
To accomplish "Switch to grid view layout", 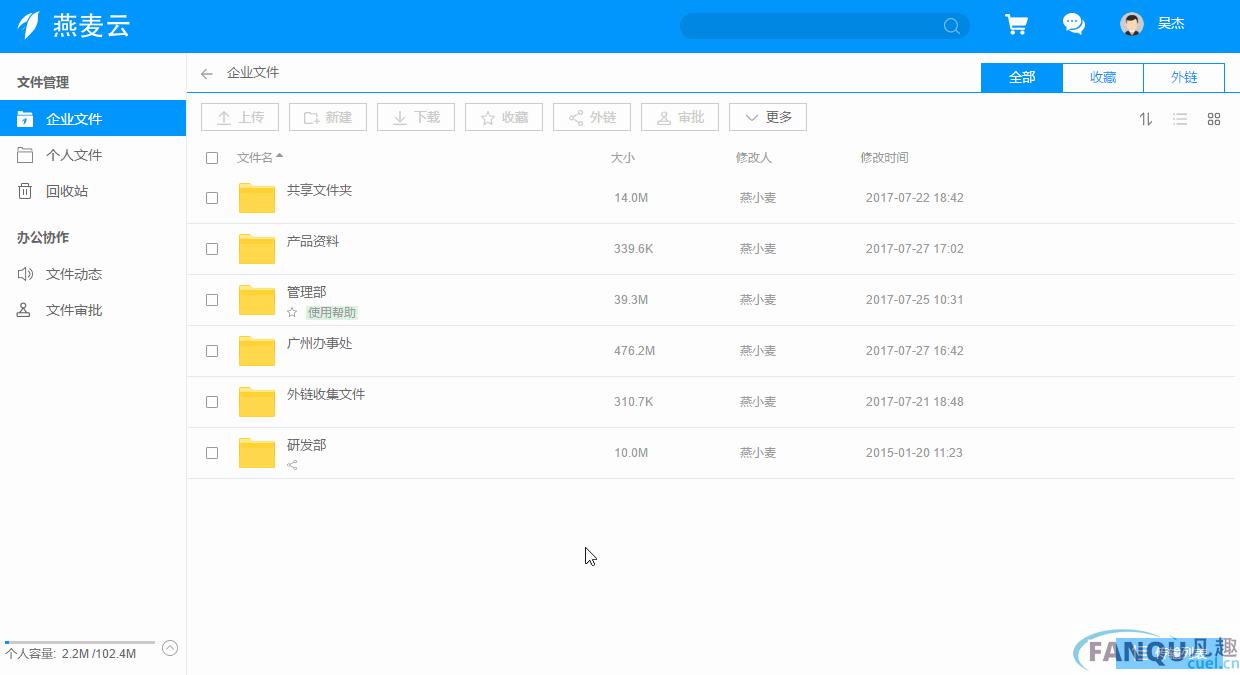I will pyautogui.click(x=1214, y=119).
